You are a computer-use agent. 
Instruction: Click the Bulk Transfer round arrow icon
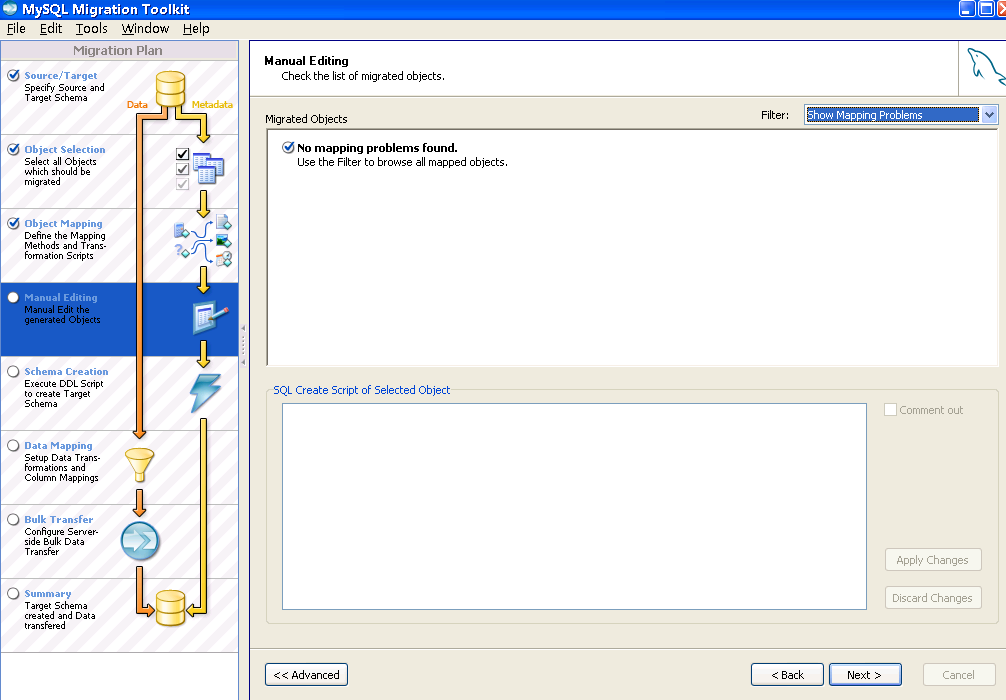[x=140, y=541]
